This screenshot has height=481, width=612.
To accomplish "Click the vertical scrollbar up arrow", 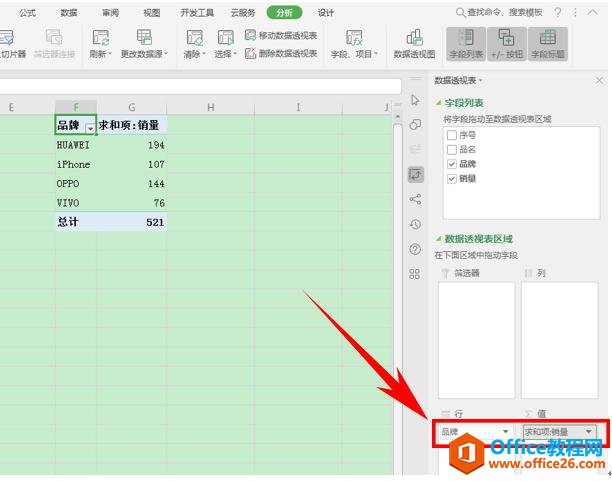I will coord(397,117).
